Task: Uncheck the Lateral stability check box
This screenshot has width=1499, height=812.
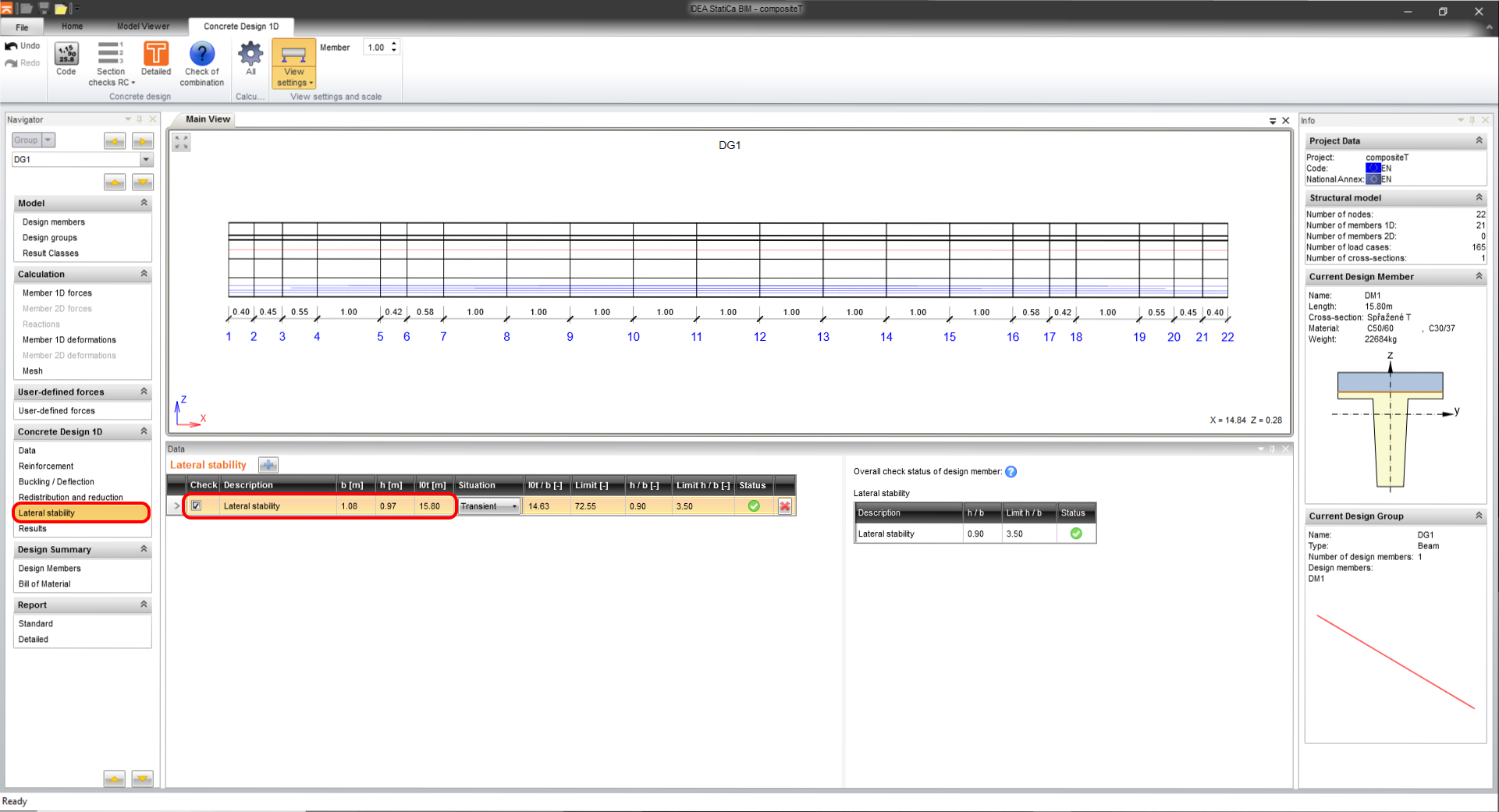Action: [197, 506]
